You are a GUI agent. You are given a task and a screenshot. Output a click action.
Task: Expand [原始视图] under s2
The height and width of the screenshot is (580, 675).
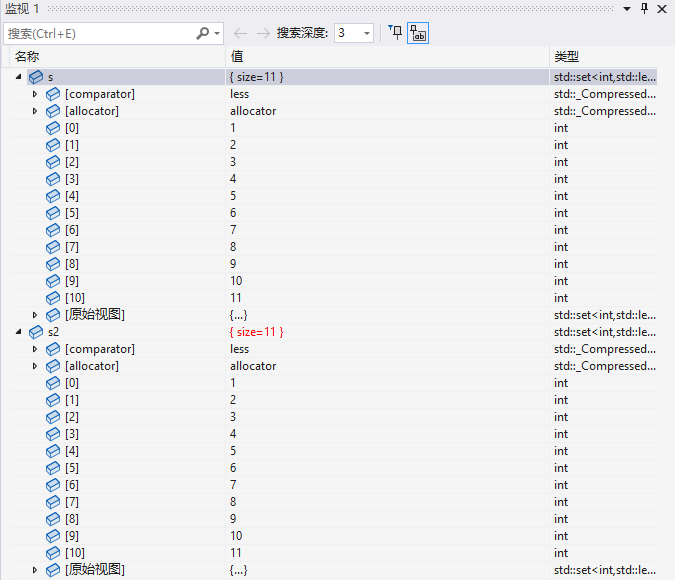pos(35,570)
